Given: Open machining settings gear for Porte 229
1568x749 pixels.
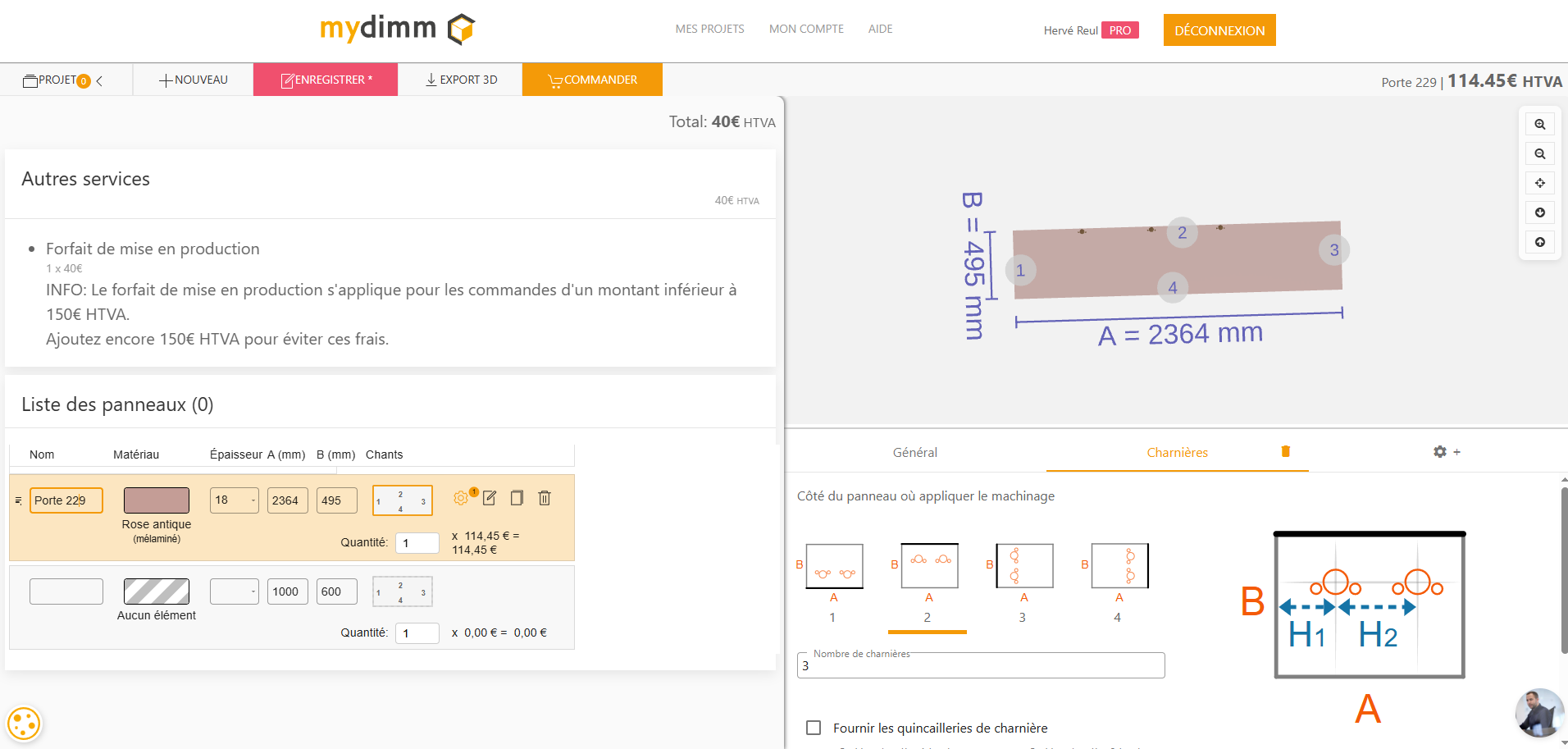Looking at the screenshot, I should 461,498.
